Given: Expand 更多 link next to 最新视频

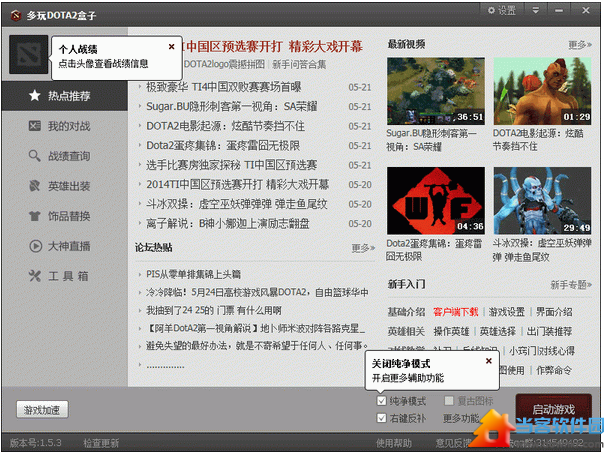Looking at the screenshot, I should click(580, 45).
